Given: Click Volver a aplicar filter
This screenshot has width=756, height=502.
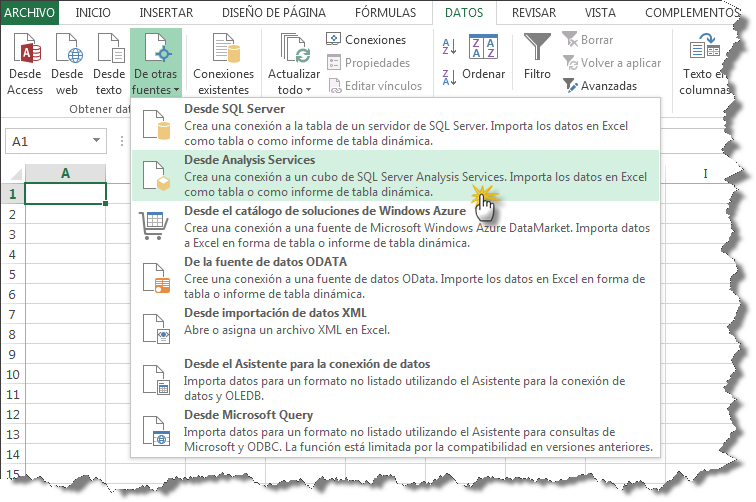Looking at the screenshot, I should click(611, 63).
